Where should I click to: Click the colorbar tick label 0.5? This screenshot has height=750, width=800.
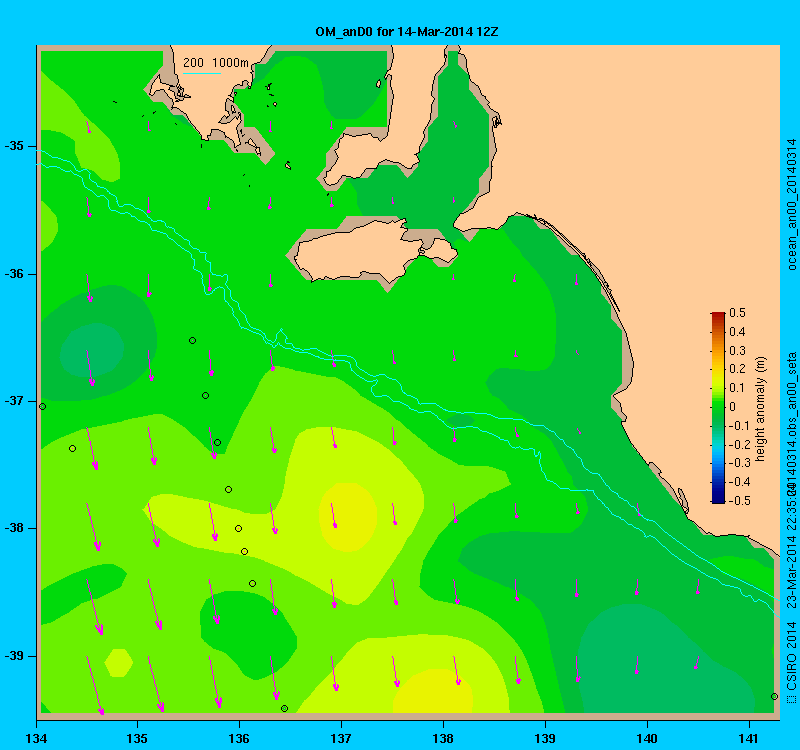coord(737,313)
